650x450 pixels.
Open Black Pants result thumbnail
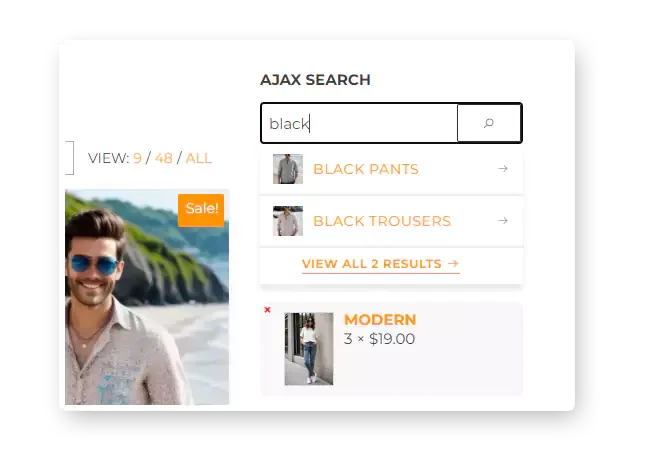[x=288, y=169]
